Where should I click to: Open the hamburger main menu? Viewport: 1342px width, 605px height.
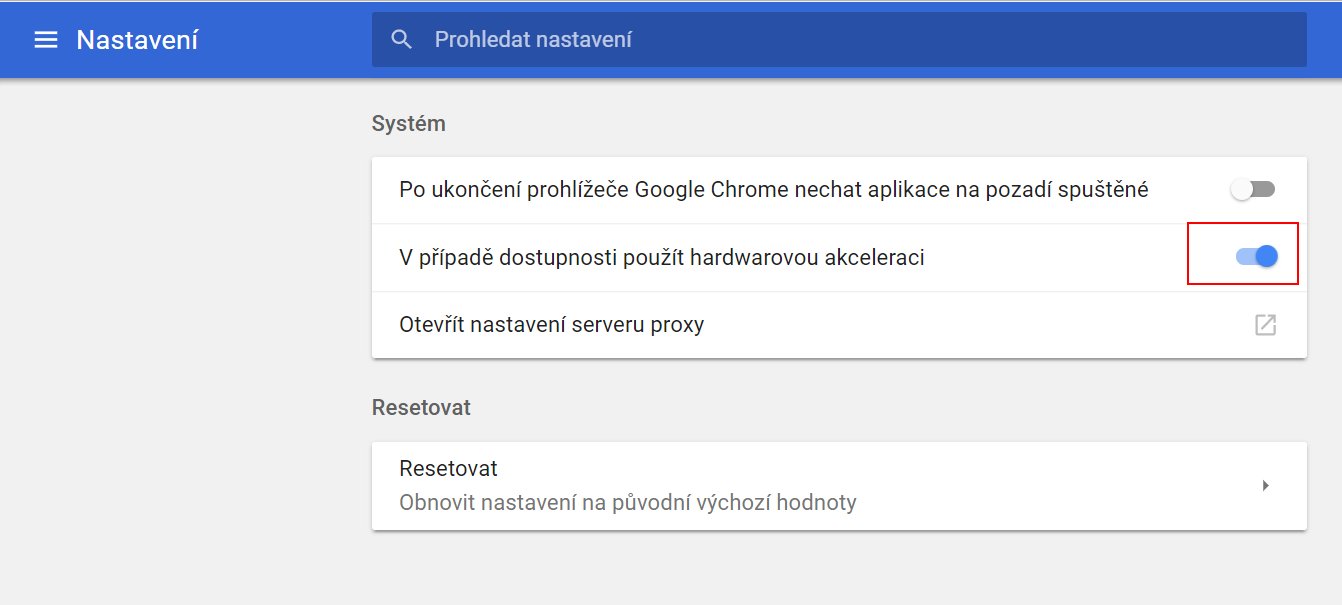coord(46,40)
